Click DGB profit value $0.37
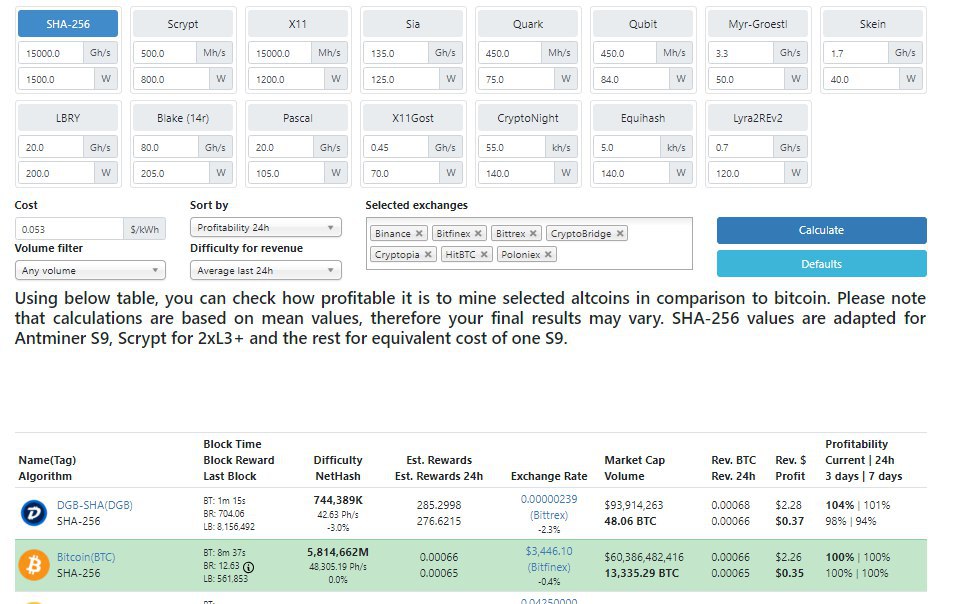 (789, 521)
